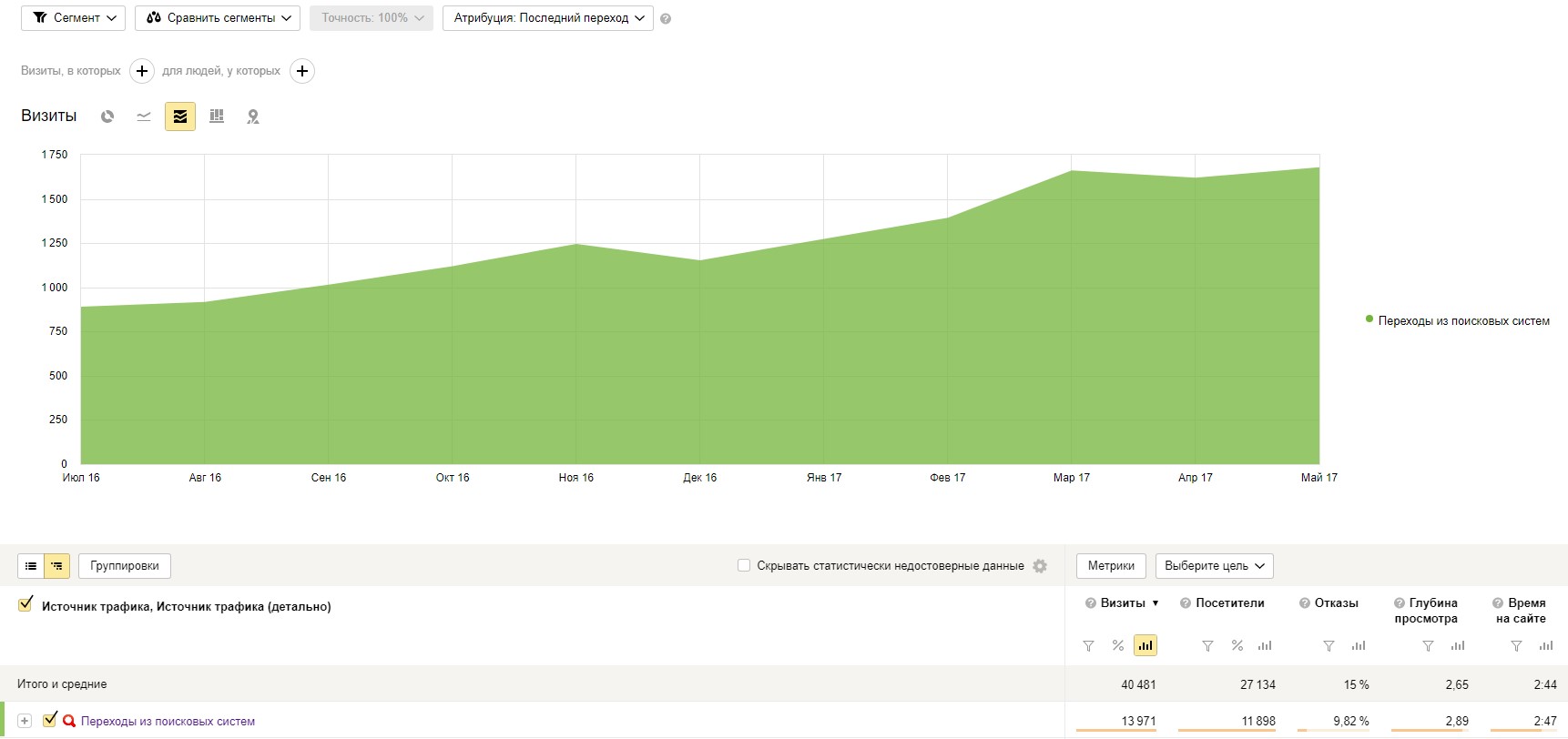This screenshot has width=1568, height=739.
Task: Open the 'Атрибуция: Последний переход' dropdown
Action: click(547, 18)
